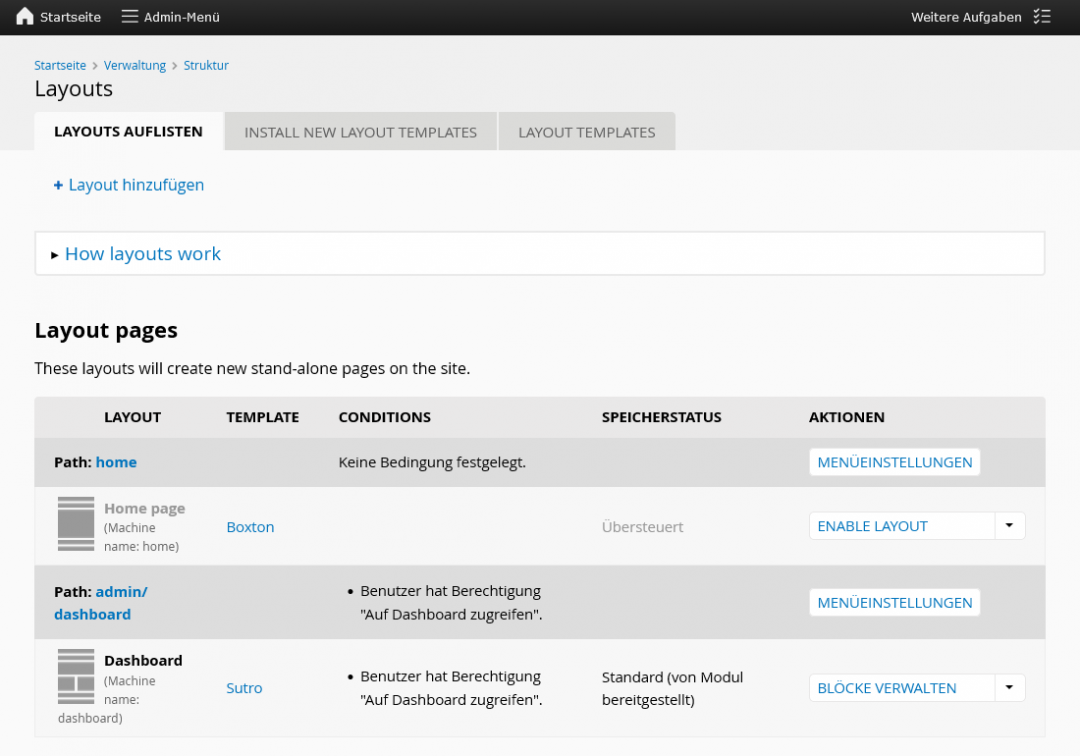1080x756 pixels.
Task: Click the Home page layout thumbnail icon
Action: tap(76, 524)
